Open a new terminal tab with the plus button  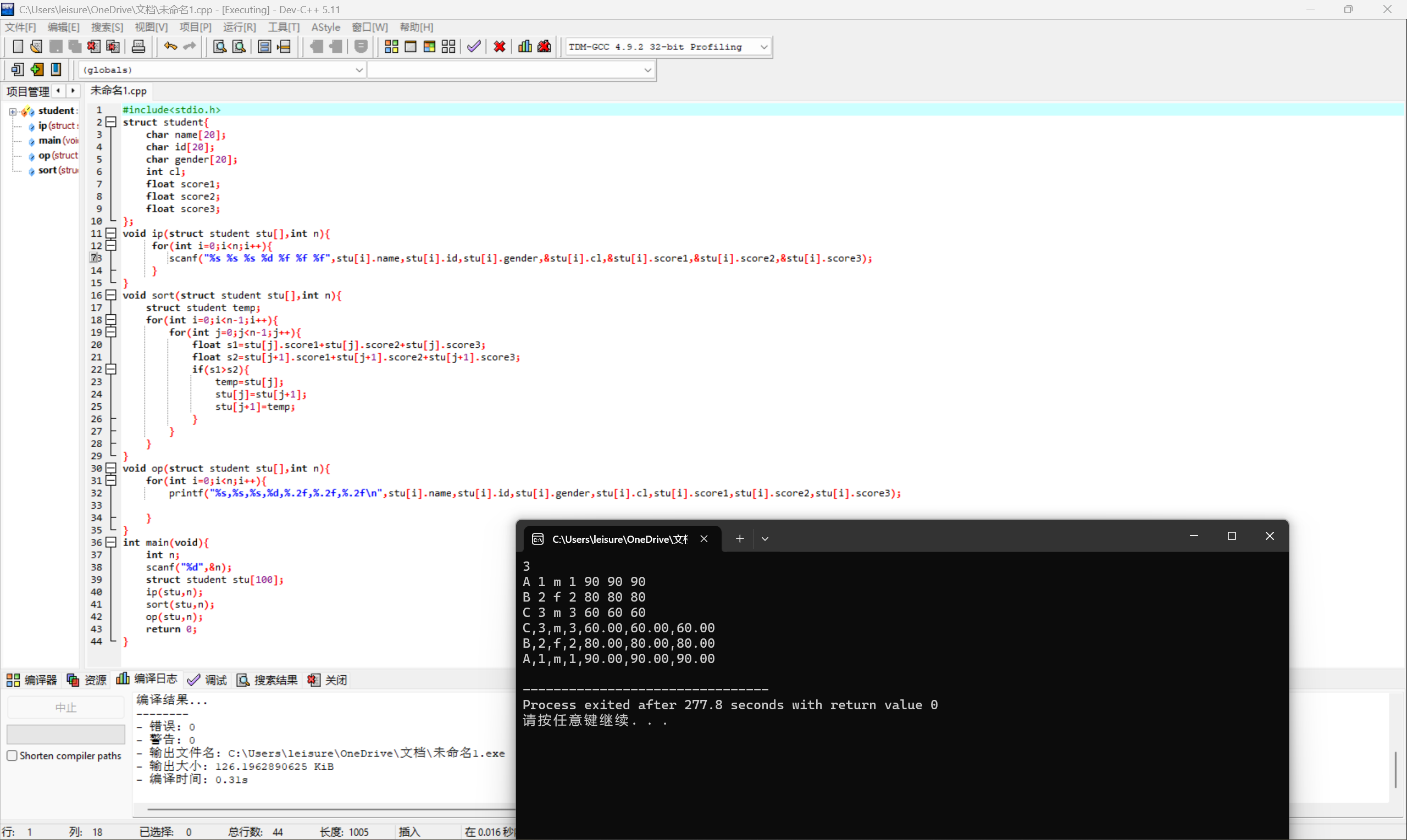pos(739,538)
